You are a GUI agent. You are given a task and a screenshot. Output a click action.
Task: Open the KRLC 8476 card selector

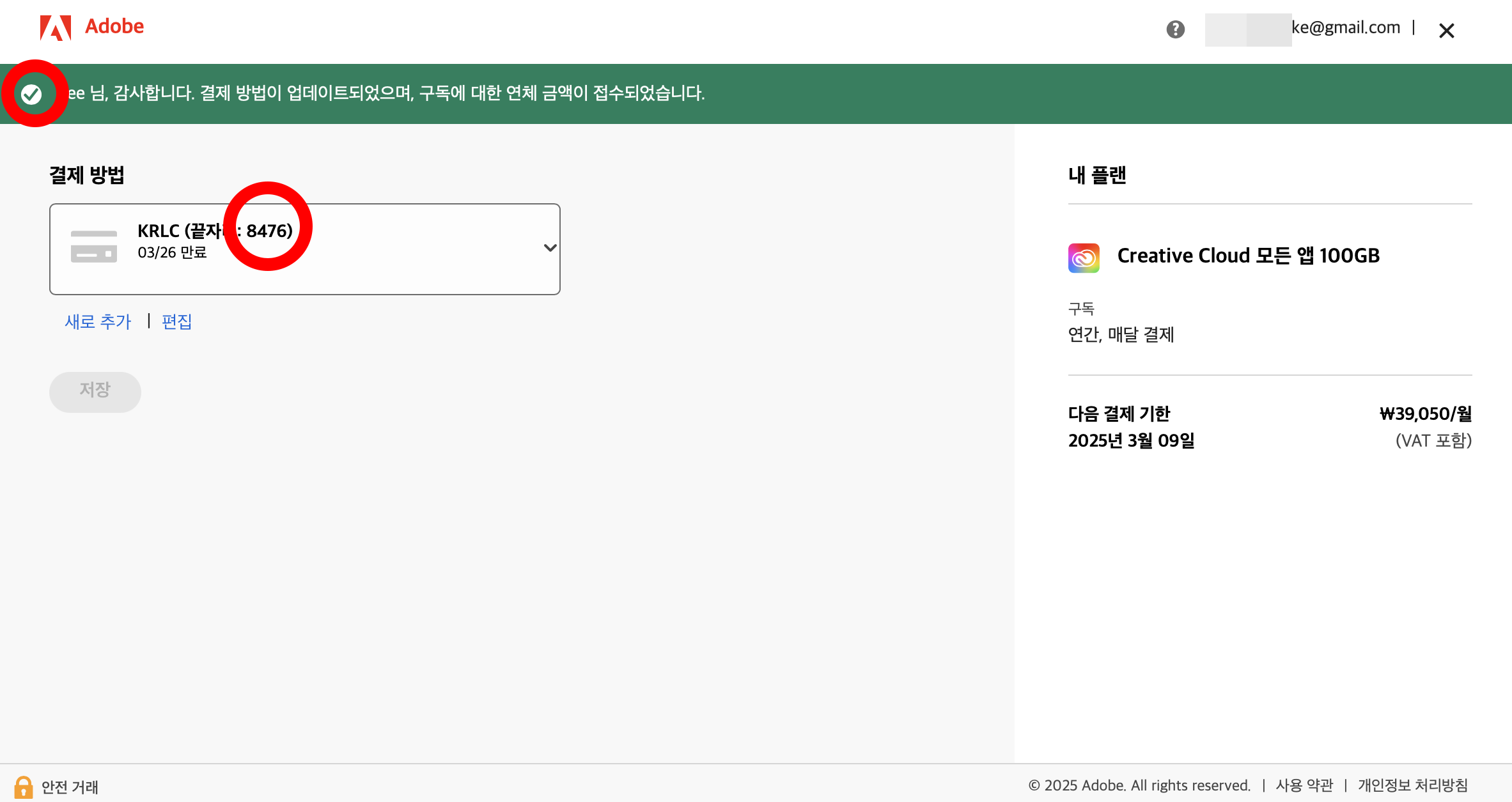pos(305,249)
